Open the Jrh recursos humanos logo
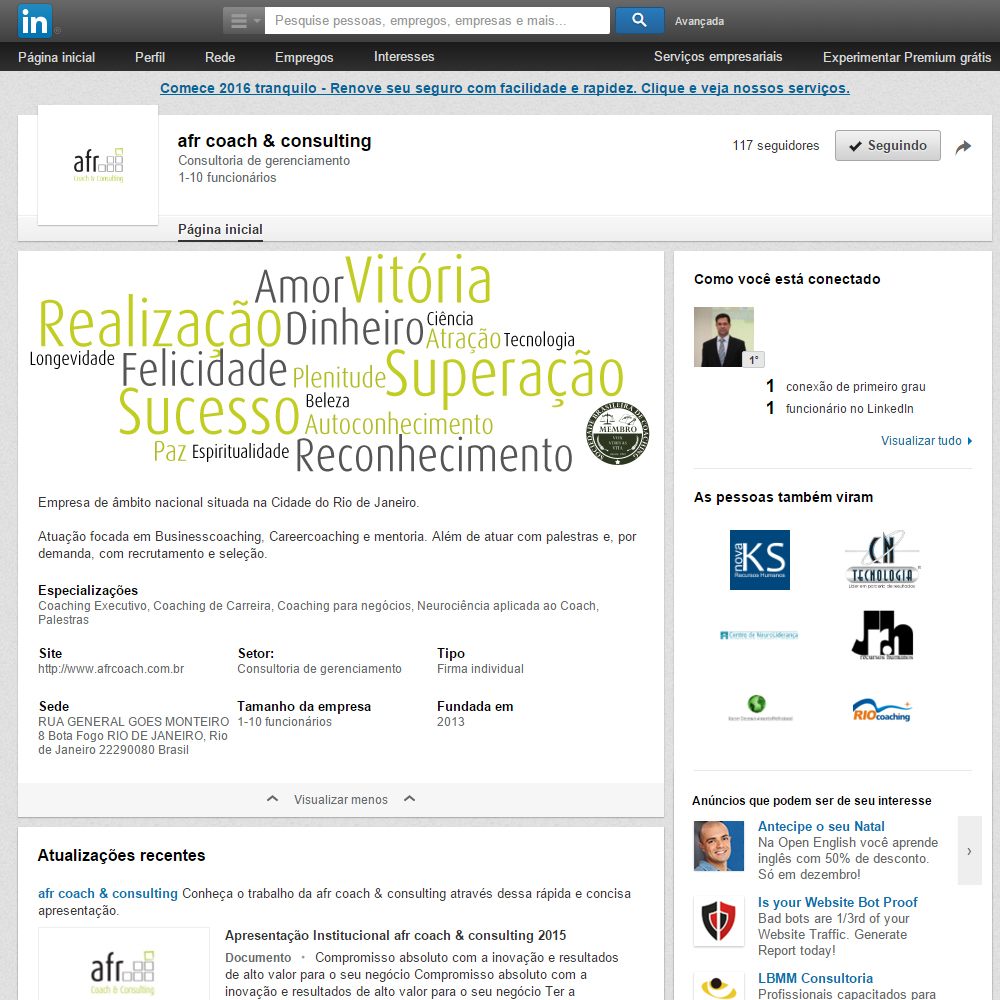The image size is (1000, 1000). (x=883, y=635)
